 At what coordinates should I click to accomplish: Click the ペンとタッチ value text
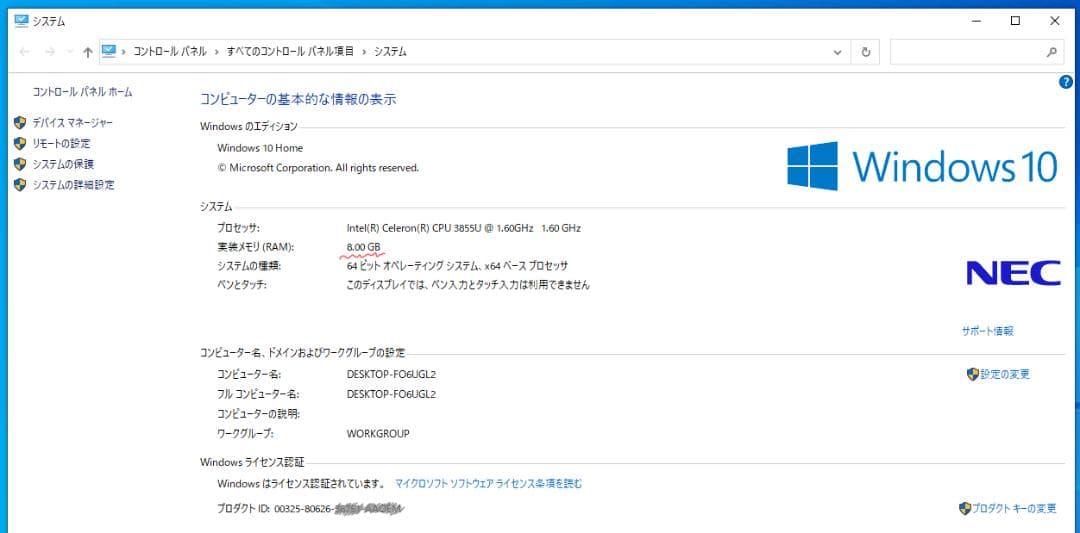click(468, 284)
